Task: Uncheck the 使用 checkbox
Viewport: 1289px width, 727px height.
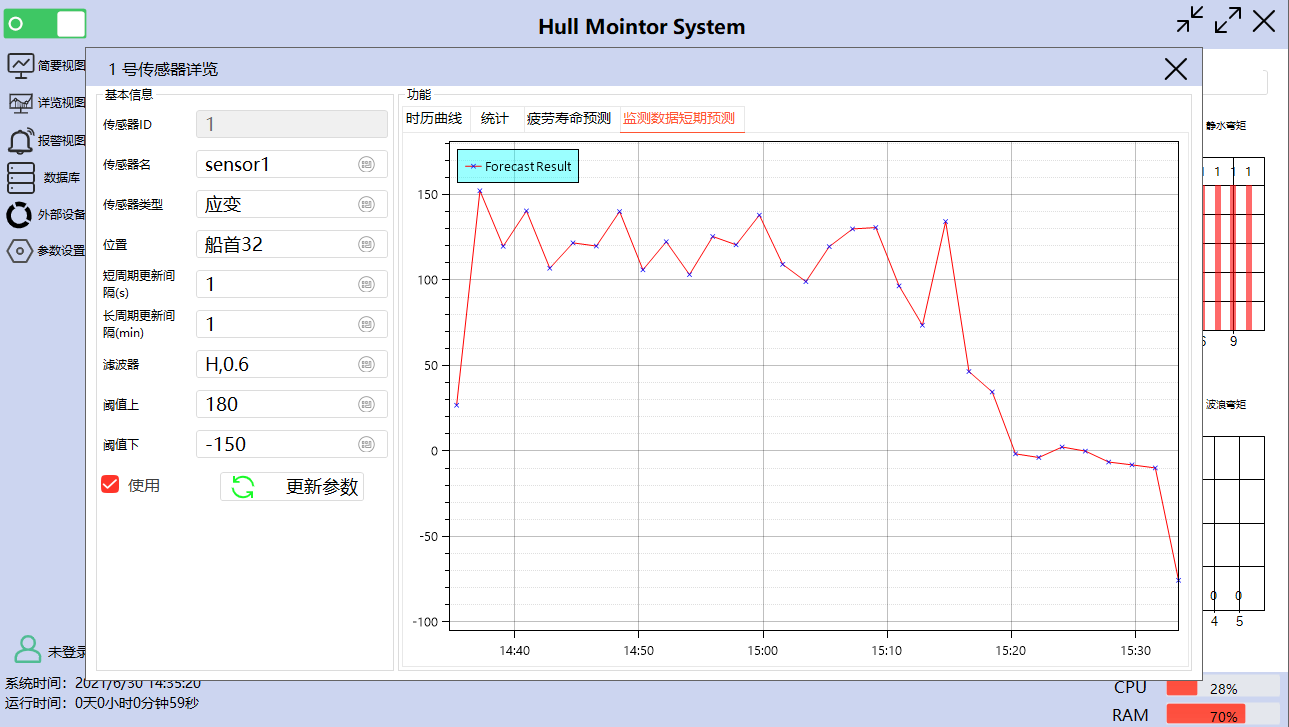Action: (110, 485)
